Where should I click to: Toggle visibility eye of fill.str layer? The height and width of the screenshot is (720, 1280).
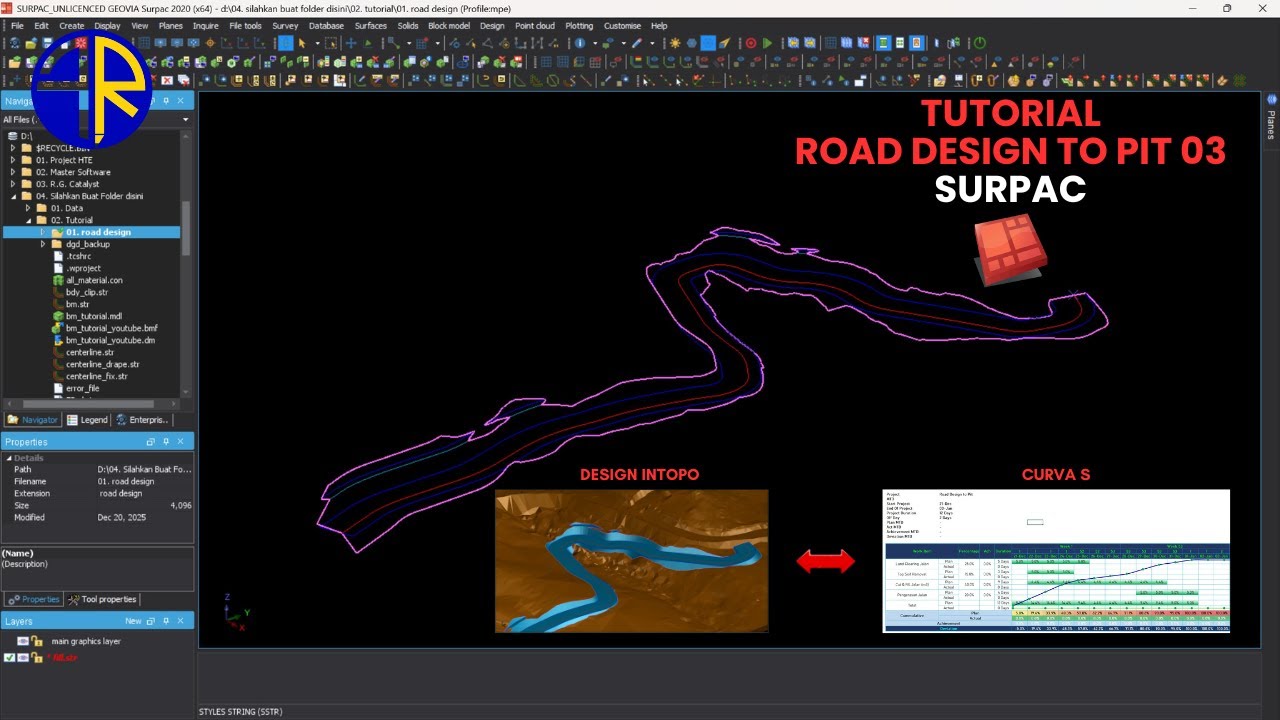(x=23, y=658)
